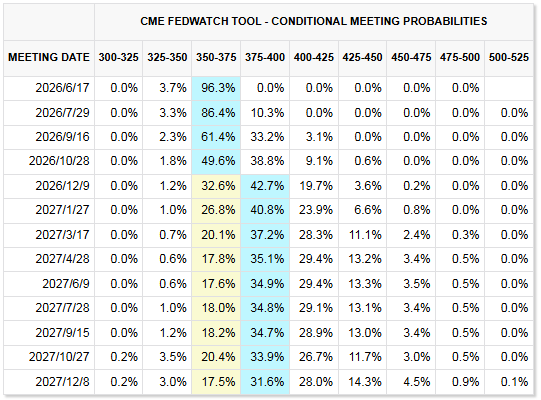
Task: Select the 86.4% cell for 2026/7/29
Action: [x=216, y=113]
